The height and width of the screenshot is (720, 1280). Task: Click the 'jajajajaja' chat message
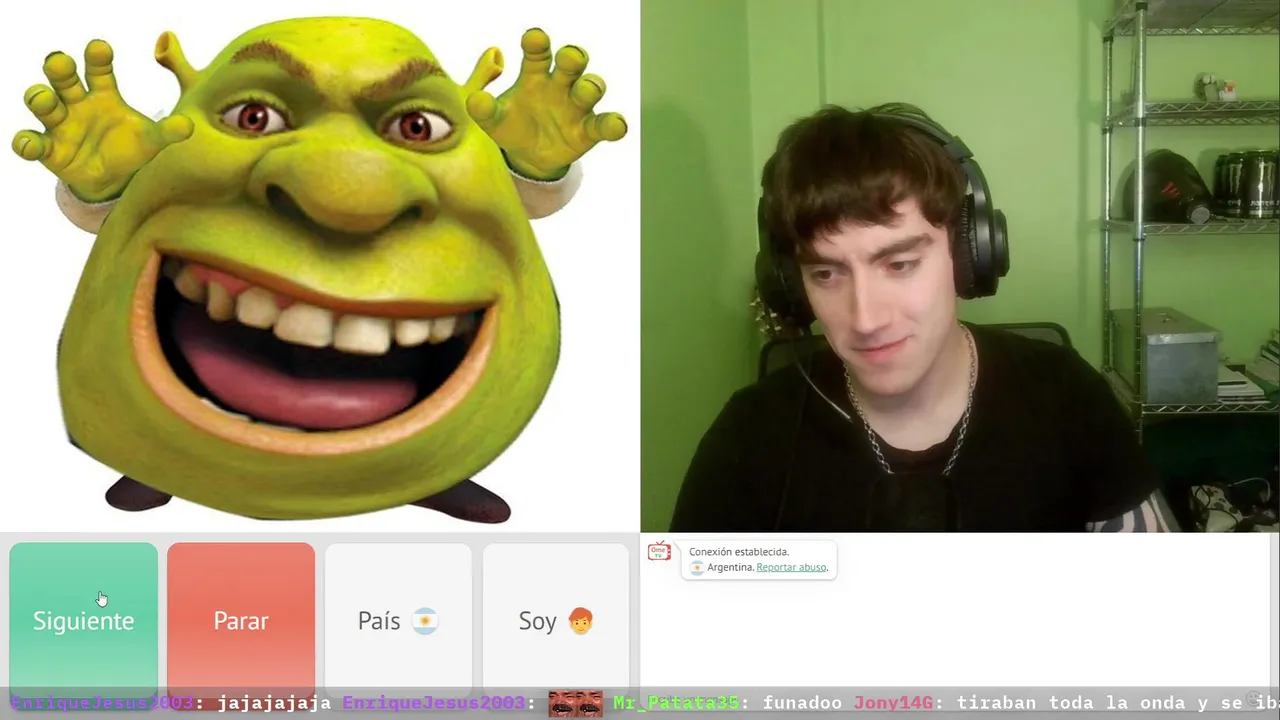[x=274, y=703]
